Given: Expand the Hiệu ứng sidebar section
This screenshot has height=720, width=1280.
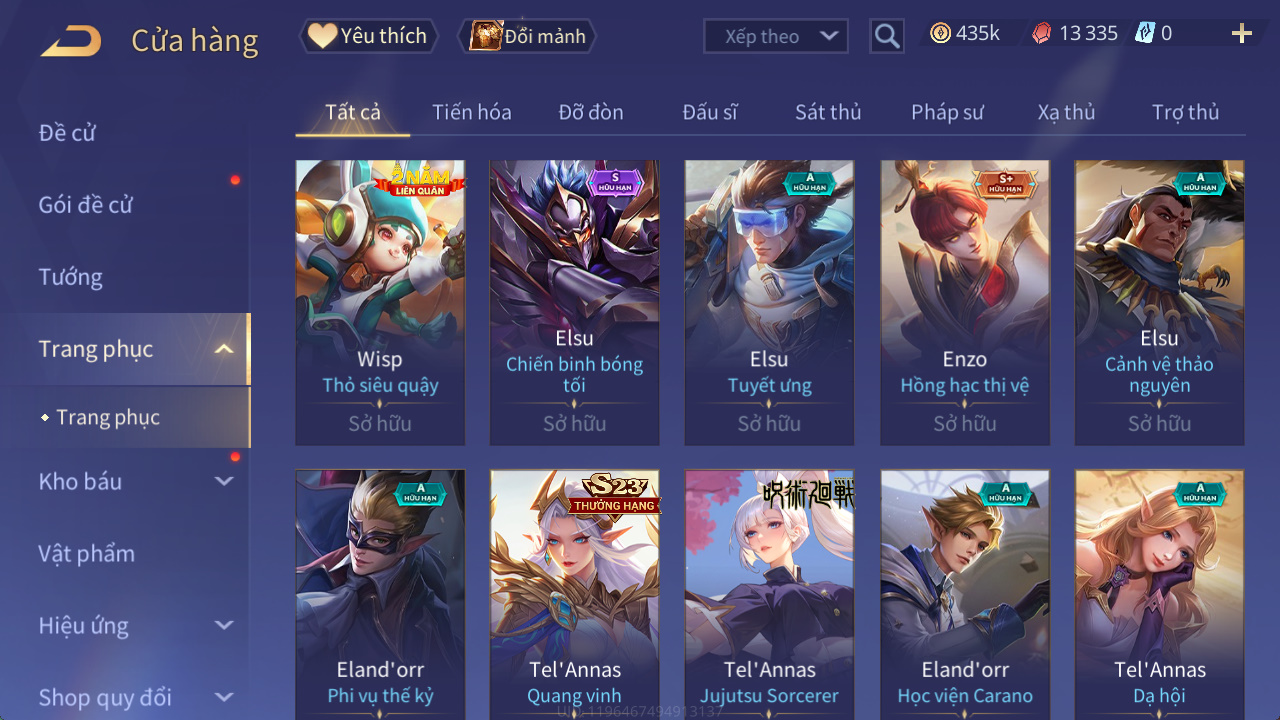Looking at the screenshot, I should 224,625.
